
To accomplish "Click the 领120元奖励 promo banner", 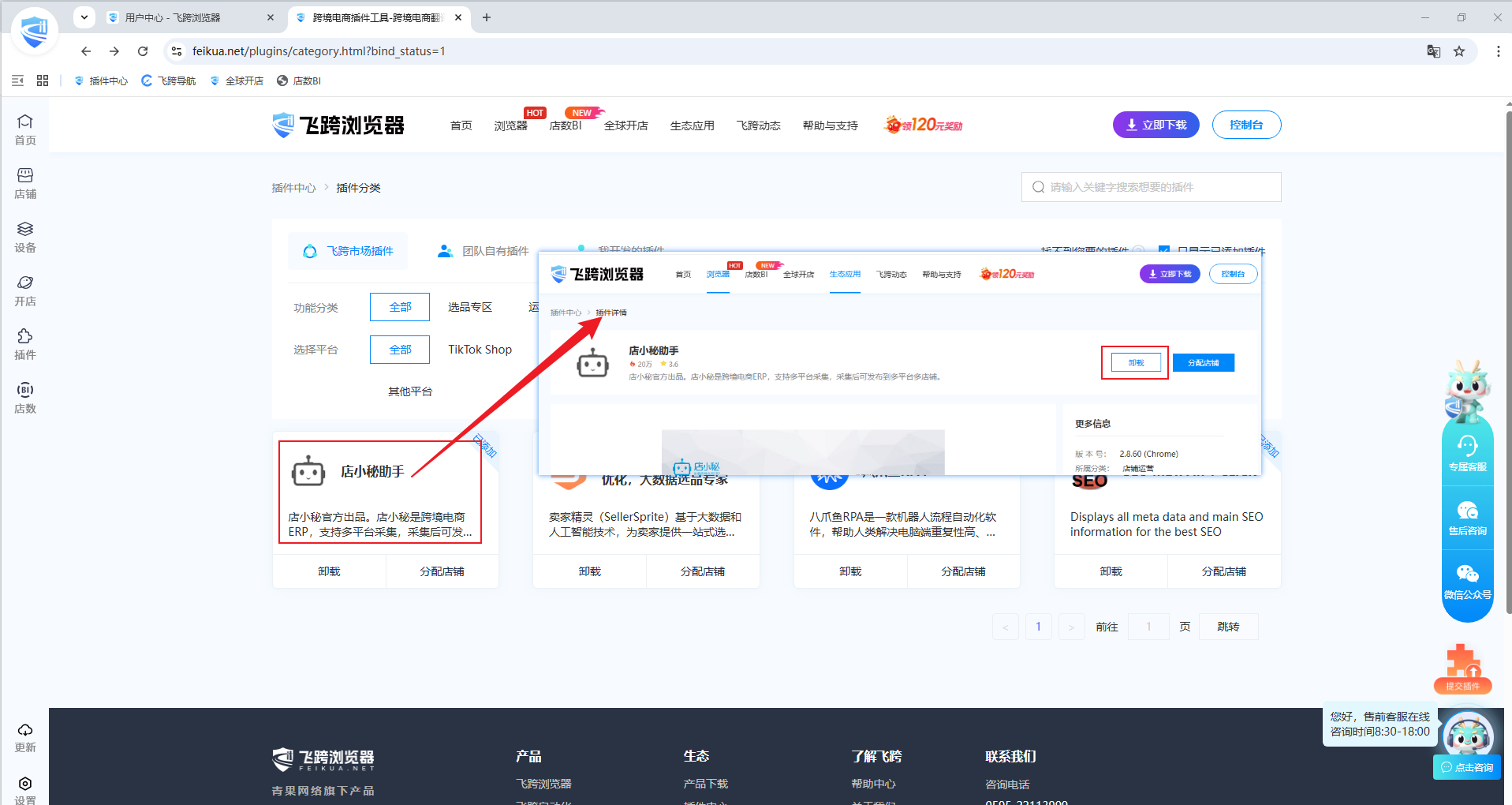I will pyautogui.click(x=924, y=125).
